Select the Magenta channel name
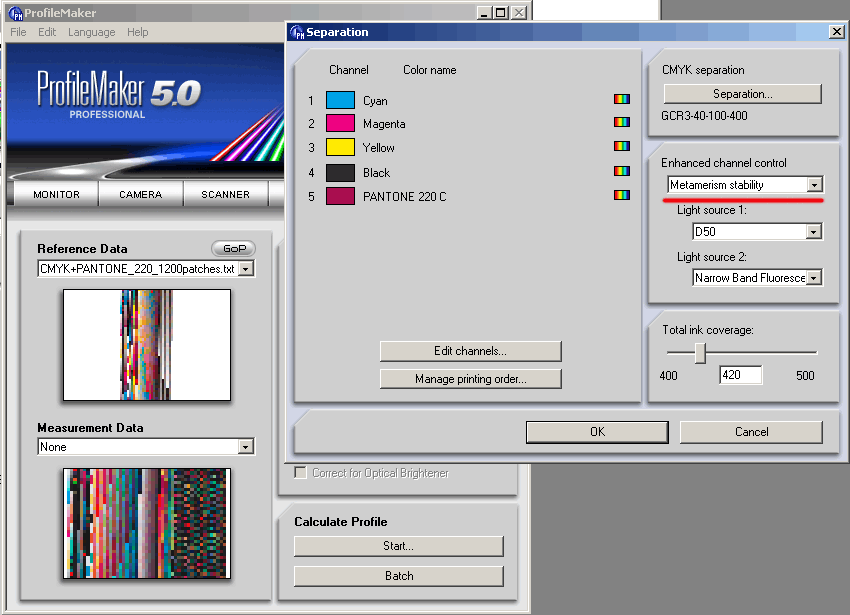The image size is (850, 615). coord(384,124)
